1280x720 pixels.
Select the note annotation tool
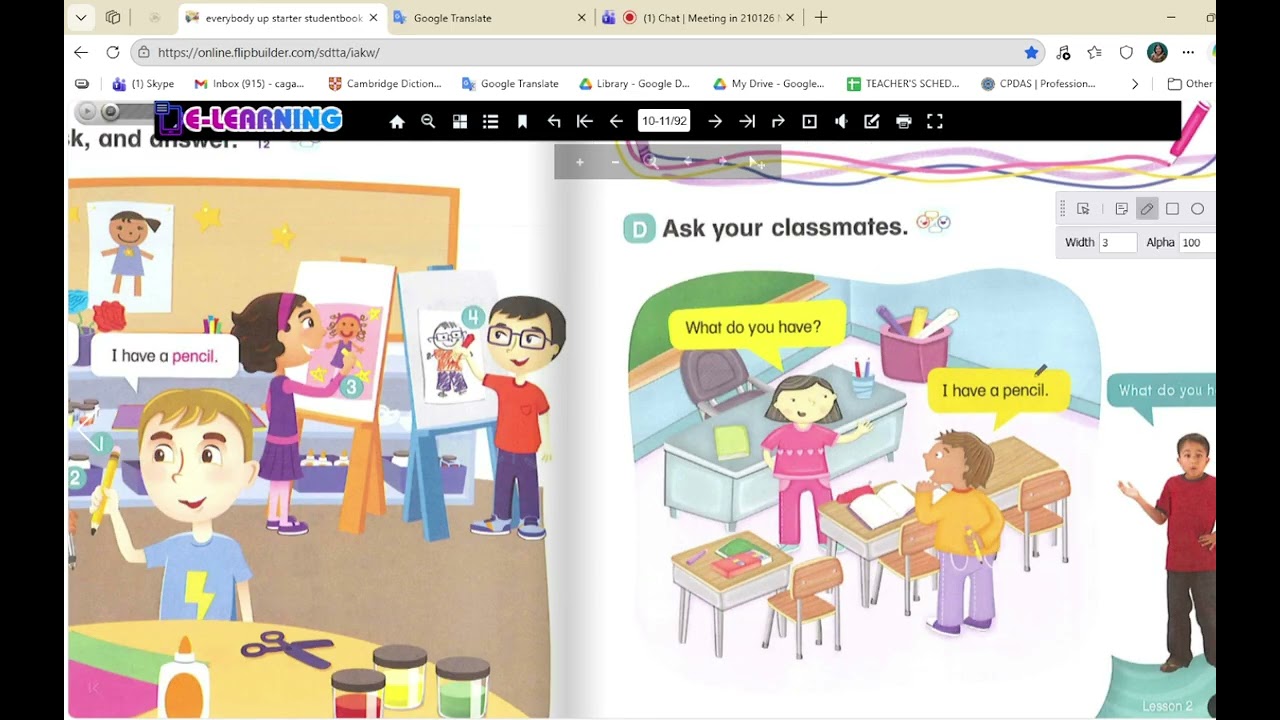point(1121,209)
